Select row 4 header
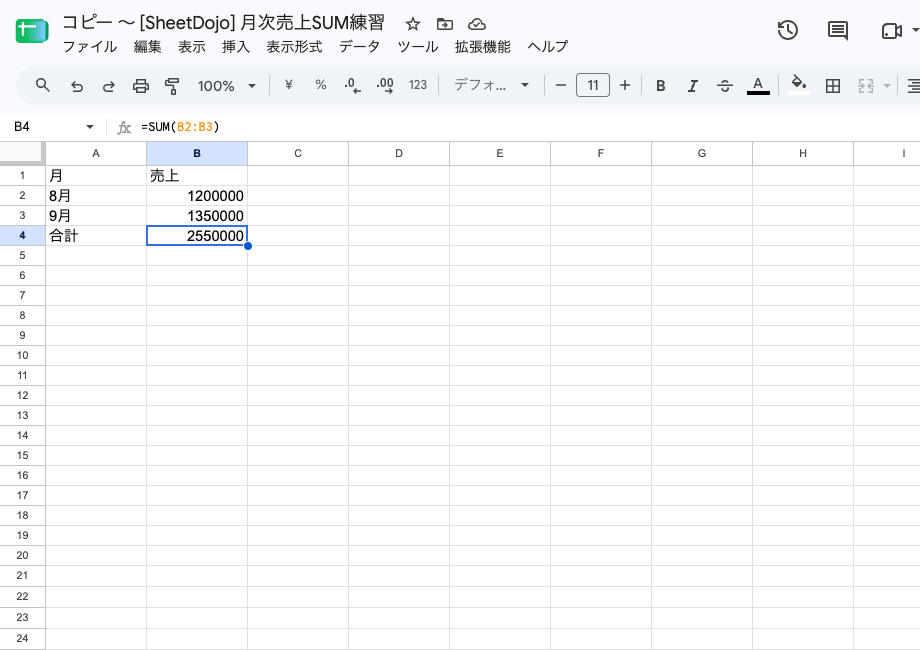This screenshot has height=650, width=920. (22, 235)
